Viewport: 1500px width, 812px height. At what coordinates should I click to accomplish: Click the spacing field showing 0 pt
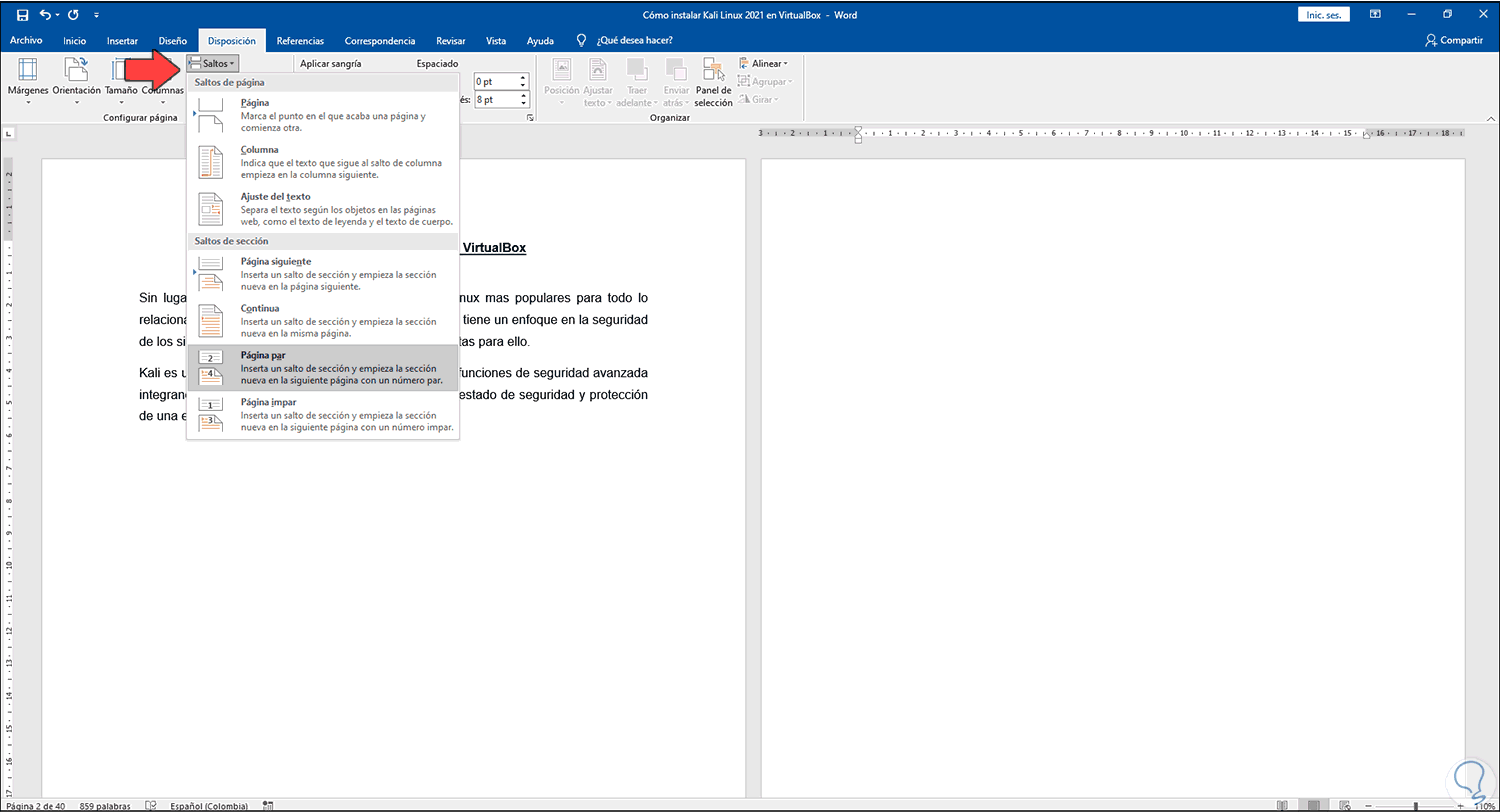(x=495, y=81)
